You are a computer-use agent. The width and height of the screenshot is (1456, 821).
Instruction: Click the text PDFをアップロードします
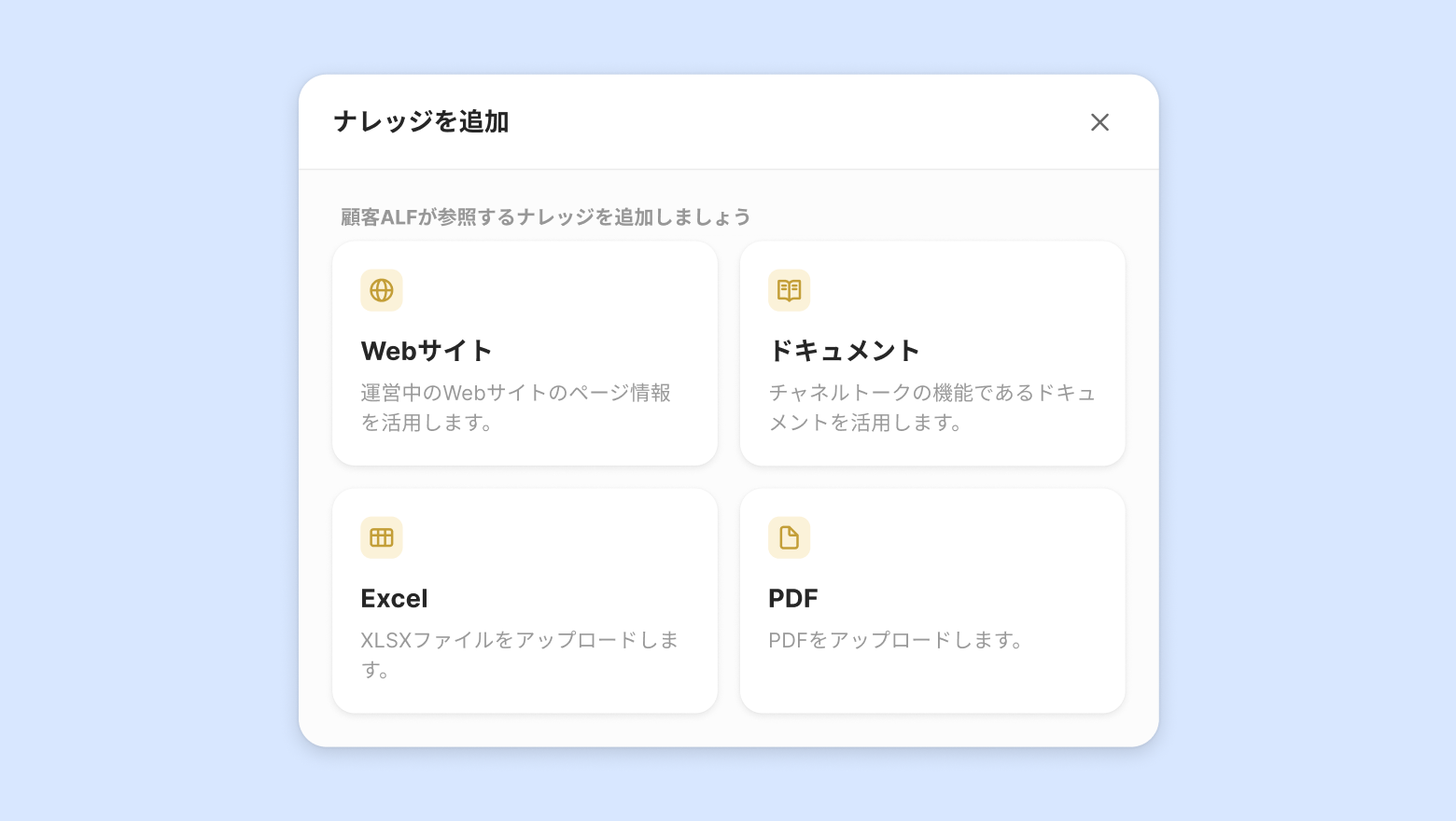(896, 640)
